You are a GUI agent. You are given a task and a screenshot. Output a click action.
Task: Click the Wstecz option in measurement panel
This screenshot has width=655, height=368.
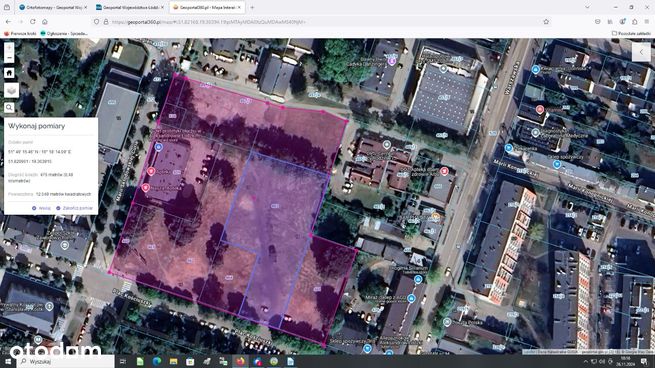pos(42,208)
